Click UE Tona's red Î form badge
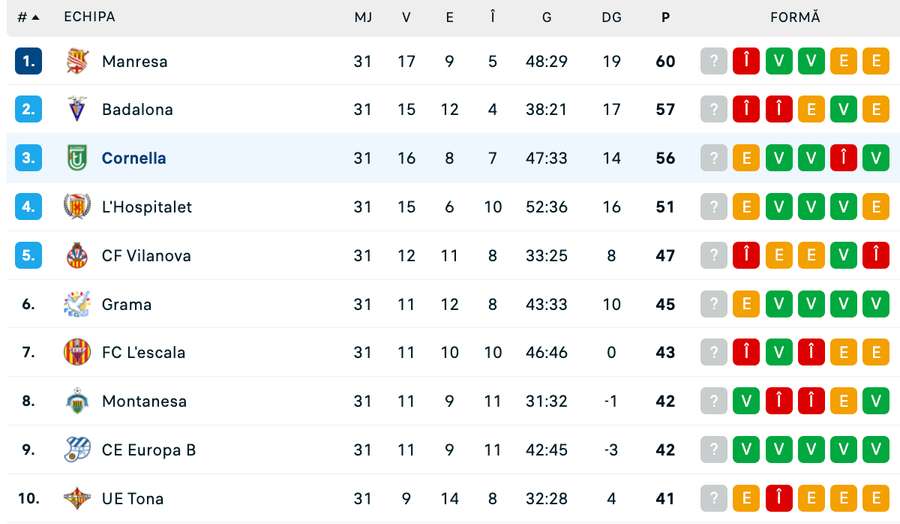Image resolution: width=900 pixels, height=524 pixels. click(x=778, y=498)
